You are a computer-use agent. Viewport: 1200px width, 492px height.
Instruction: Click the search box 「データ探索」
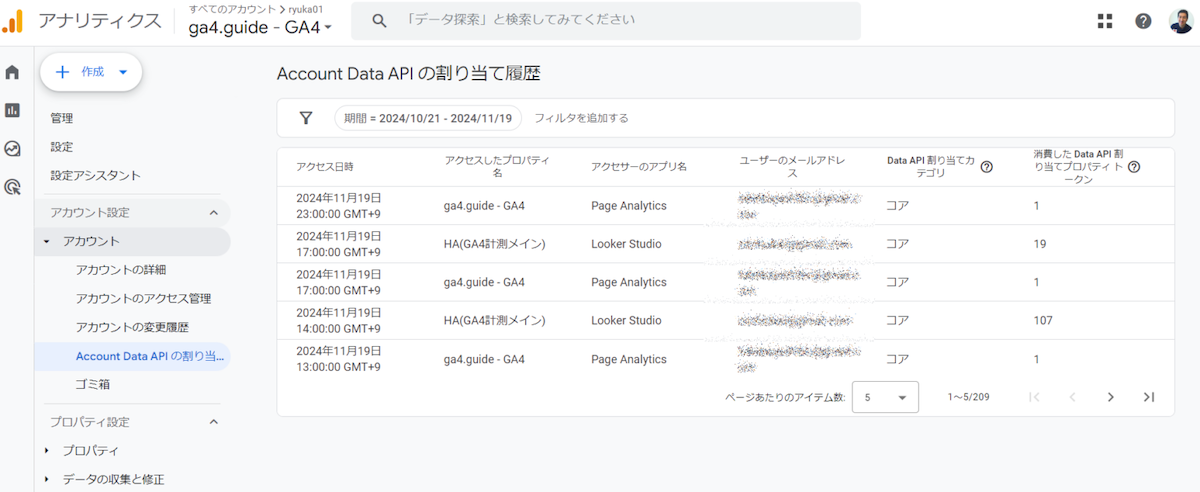point(606,21)
